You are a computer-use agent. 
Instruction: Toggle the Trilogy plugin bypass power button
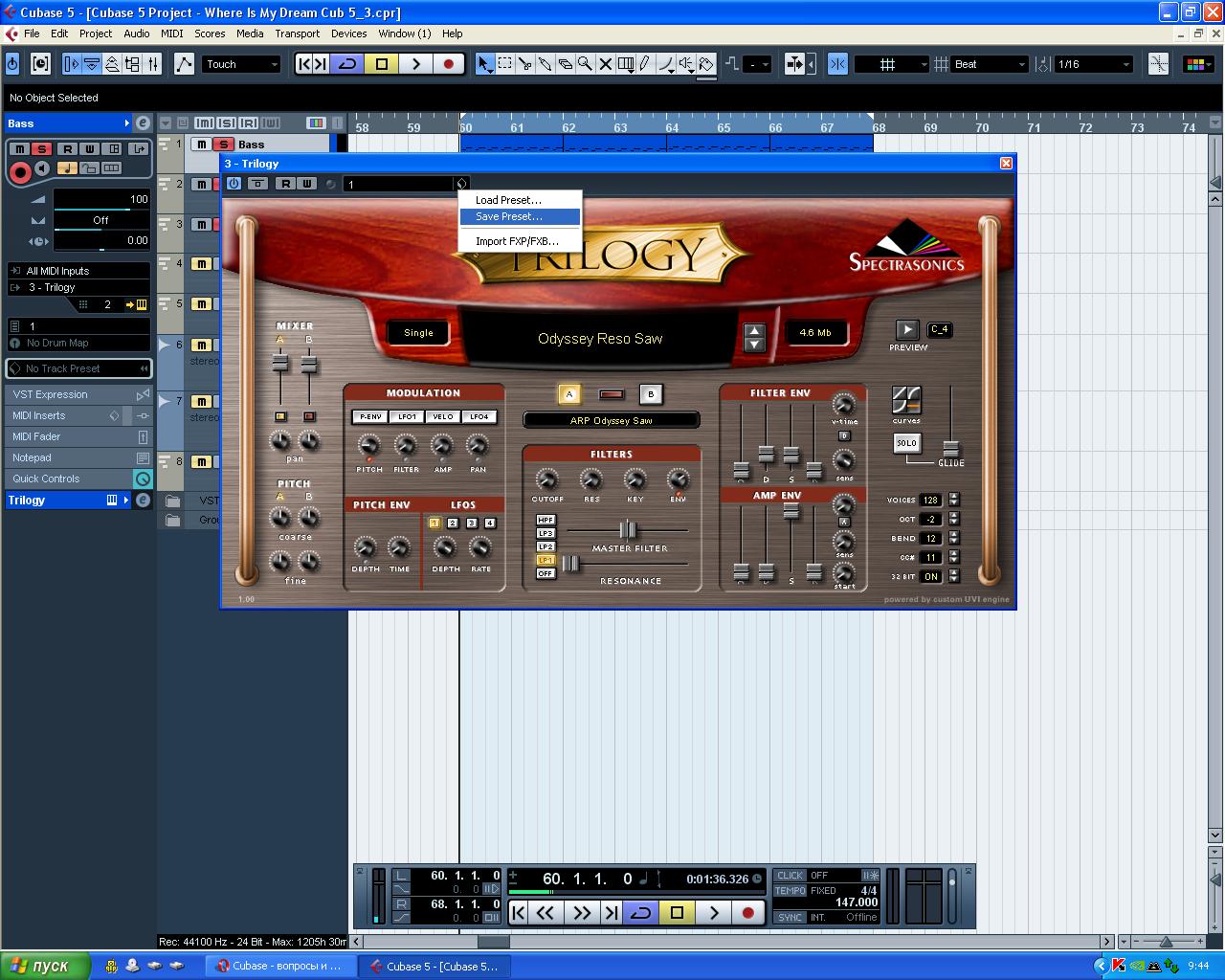point(234,184)
